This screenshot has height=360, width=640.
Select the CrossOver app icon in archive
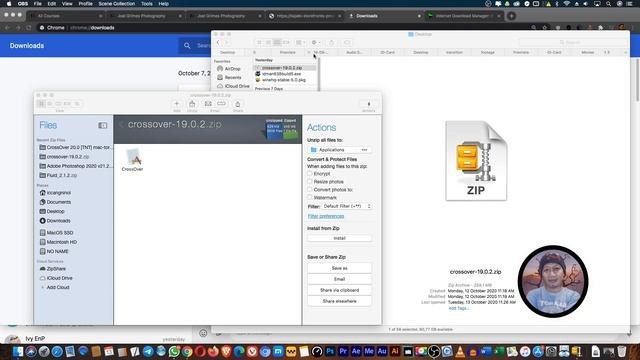pos(132,159)
